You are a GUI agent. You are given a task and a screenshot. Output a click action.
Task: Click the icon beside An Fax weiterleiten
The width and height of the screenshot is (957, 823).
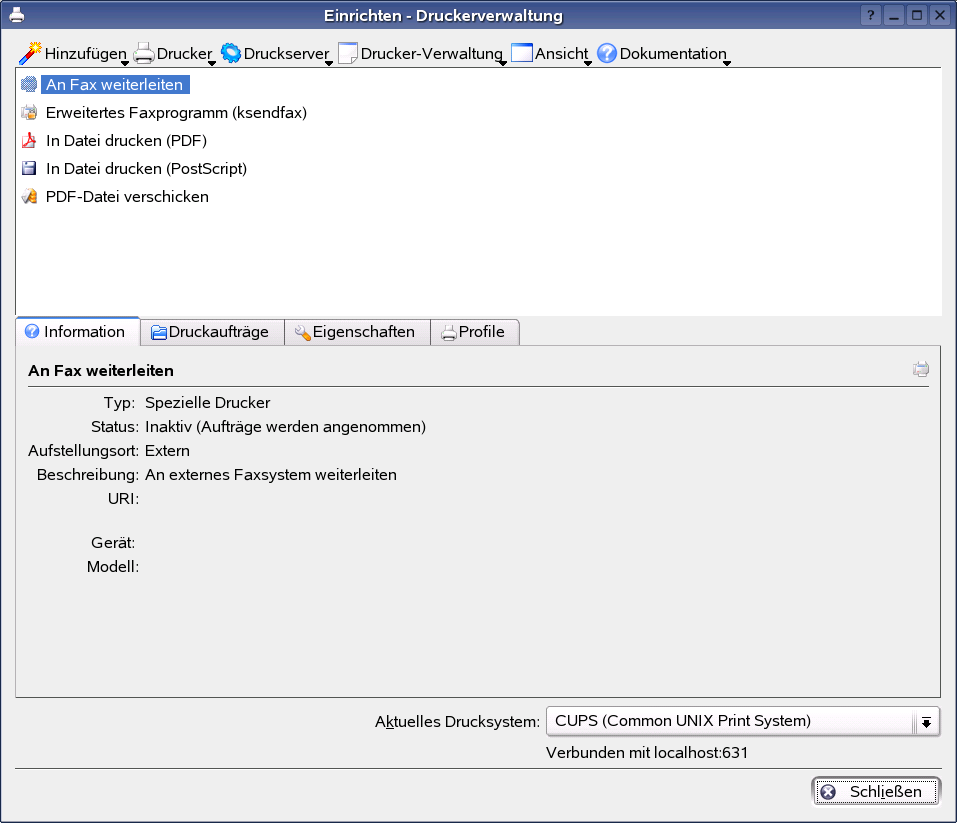coord(29,84)
